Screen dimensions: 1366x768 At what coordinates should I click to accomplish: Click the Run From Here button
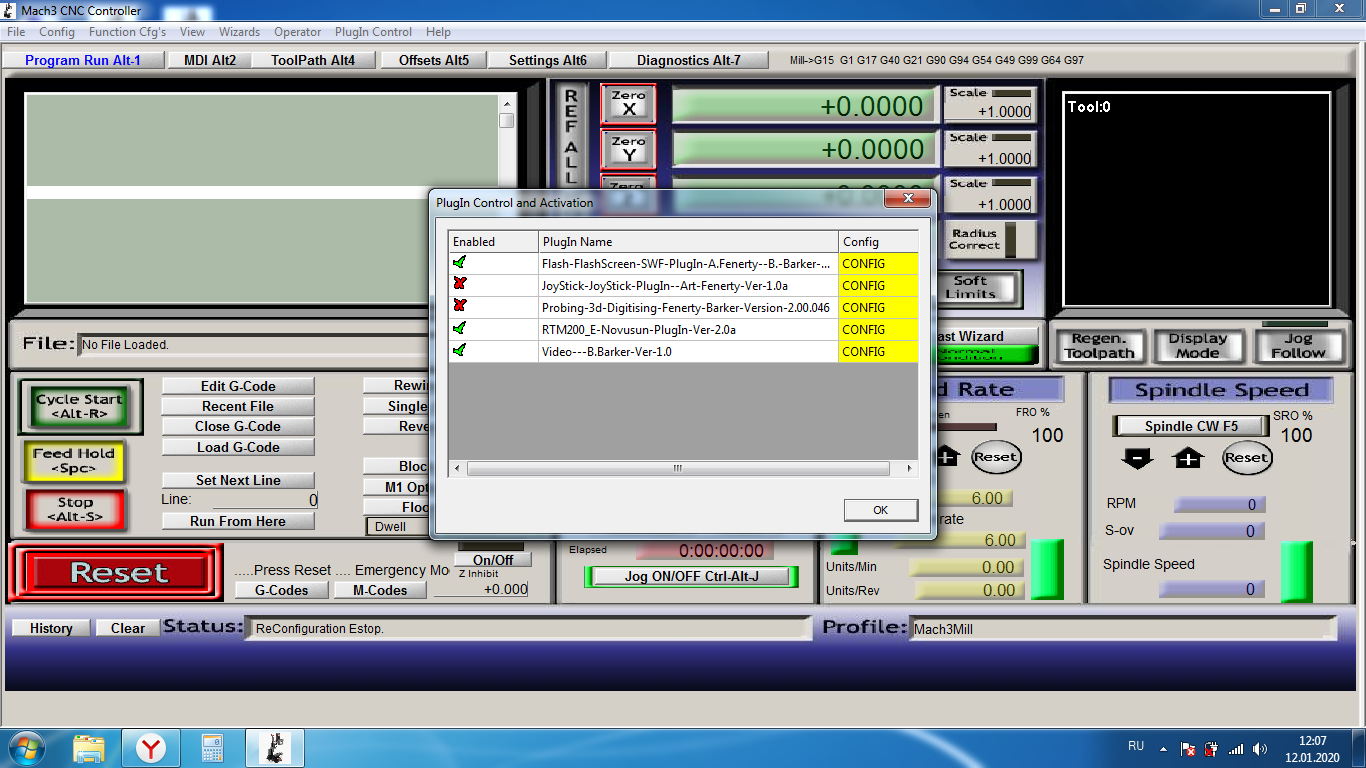238,521
